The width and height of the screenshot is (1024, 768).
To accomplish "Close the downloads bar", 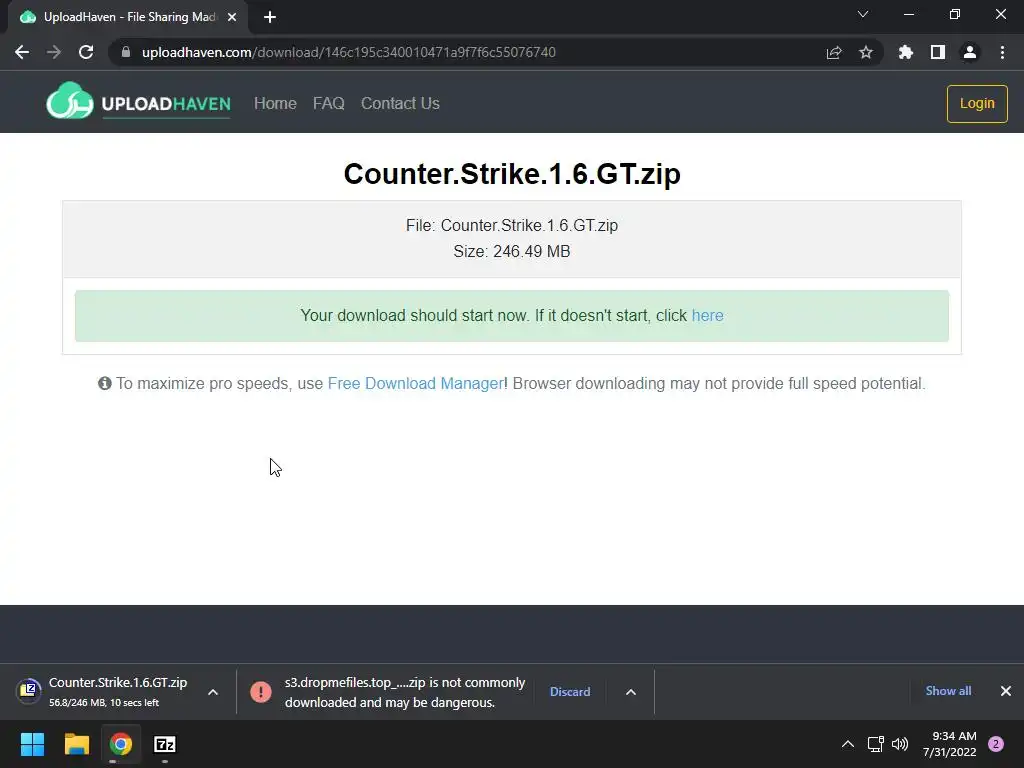I will pos(1006,691).
